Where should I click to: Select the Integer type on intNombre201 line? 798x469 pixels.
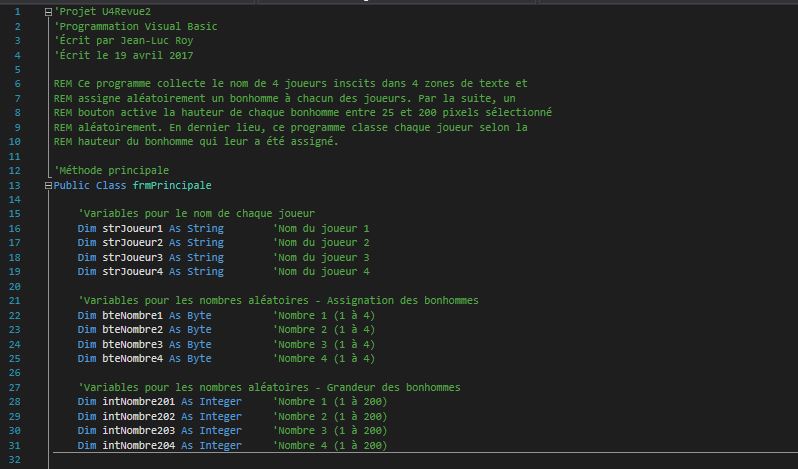220,402
